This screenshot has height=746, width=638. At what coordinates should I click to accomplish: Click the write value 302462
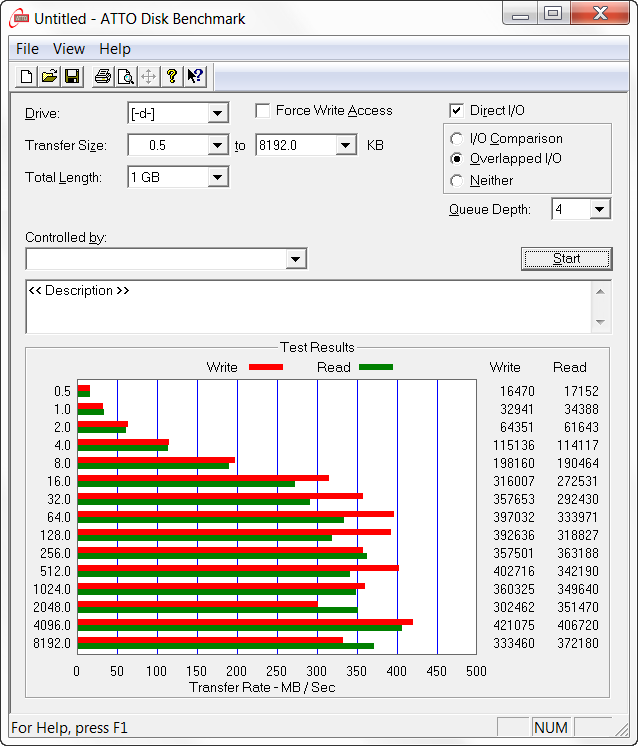coord(514,607)
